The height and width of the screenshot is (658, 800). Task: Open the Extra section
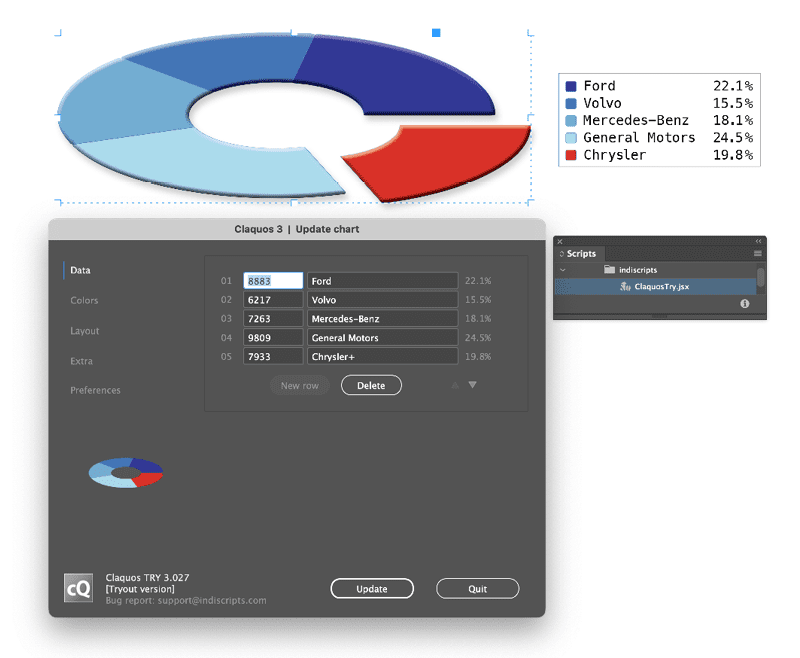point(82,361)
